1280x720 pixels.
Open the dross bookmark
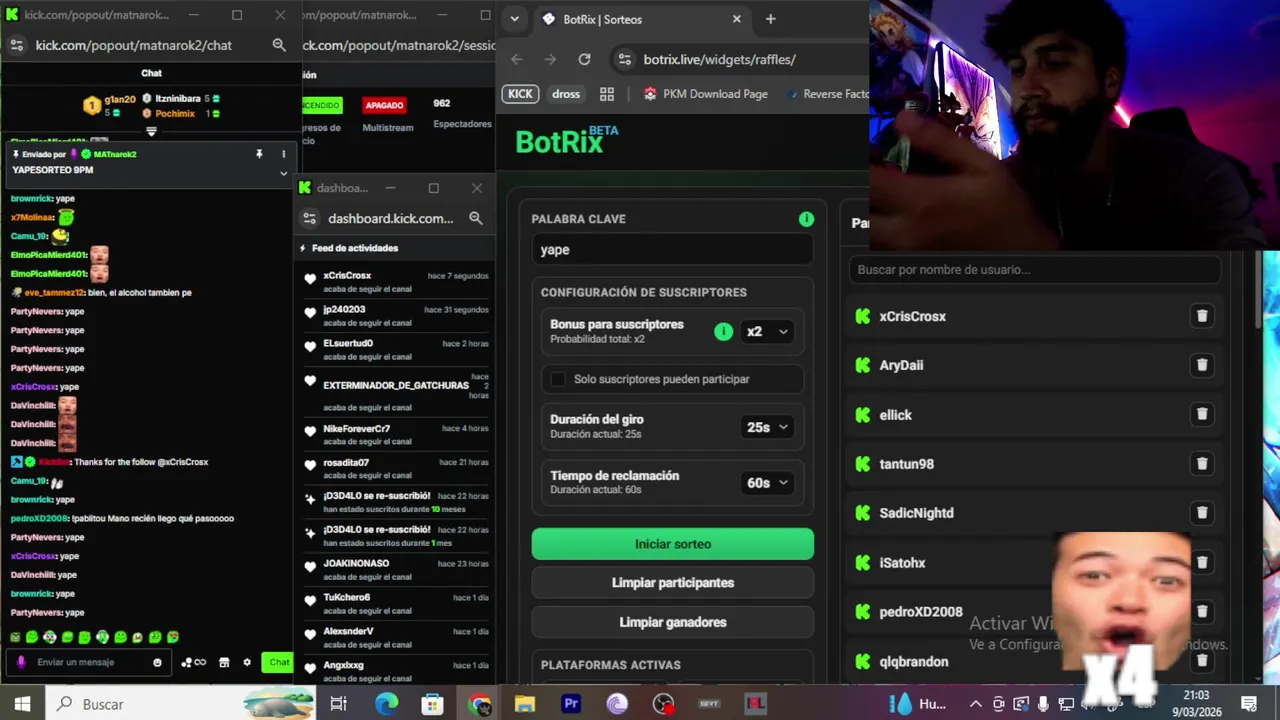click(566, 94)
